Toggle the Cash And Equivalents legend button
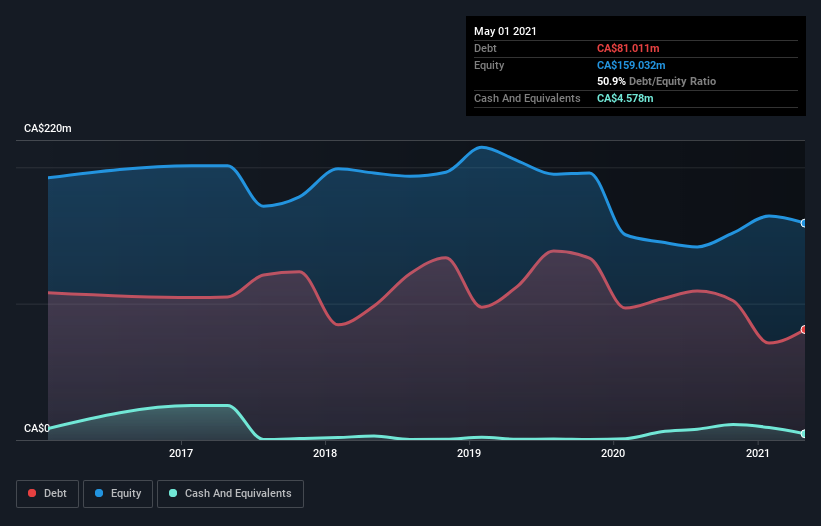 pyautogui.click(x=230, y=494)
